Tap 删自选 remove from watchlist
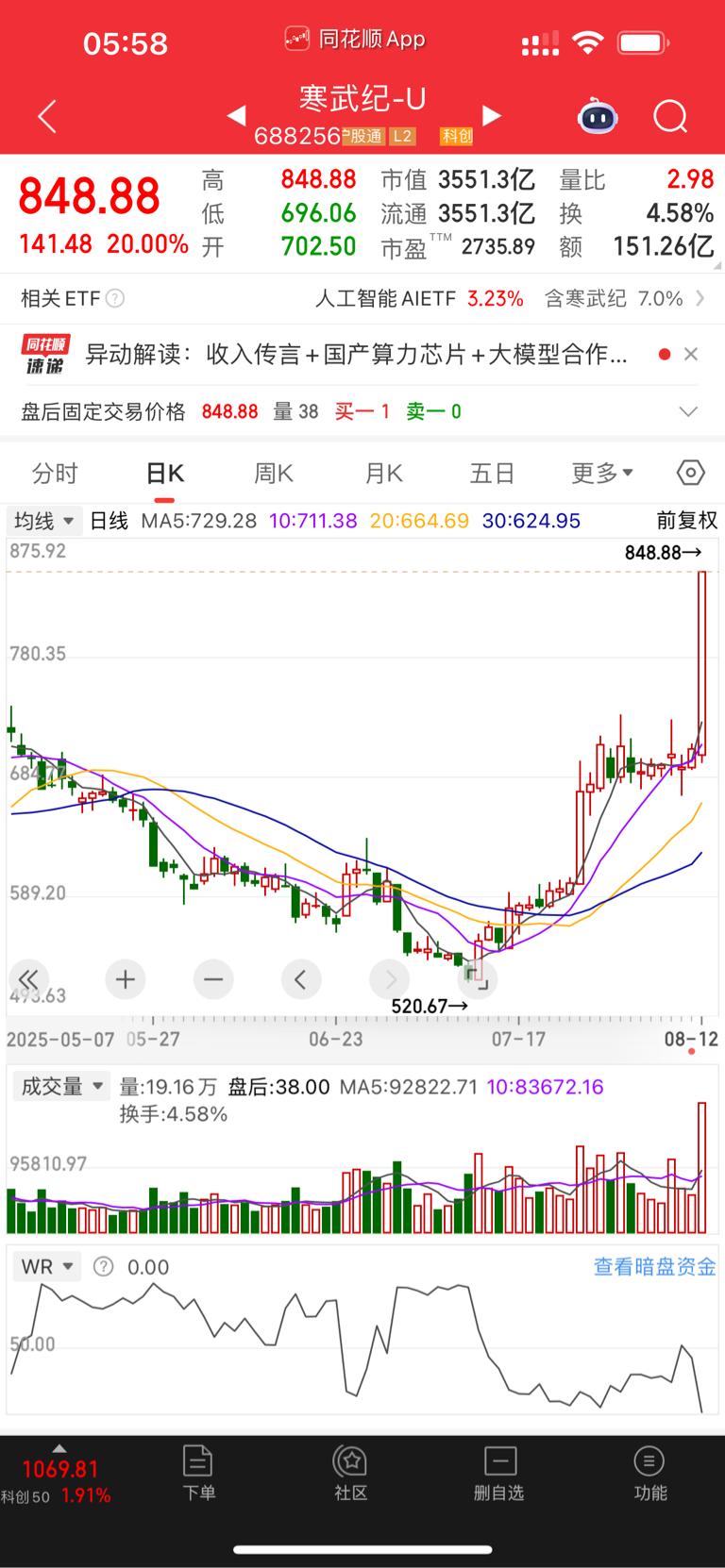The height and width of the screenshot is (1568, 725). [x=499, y=1473]
